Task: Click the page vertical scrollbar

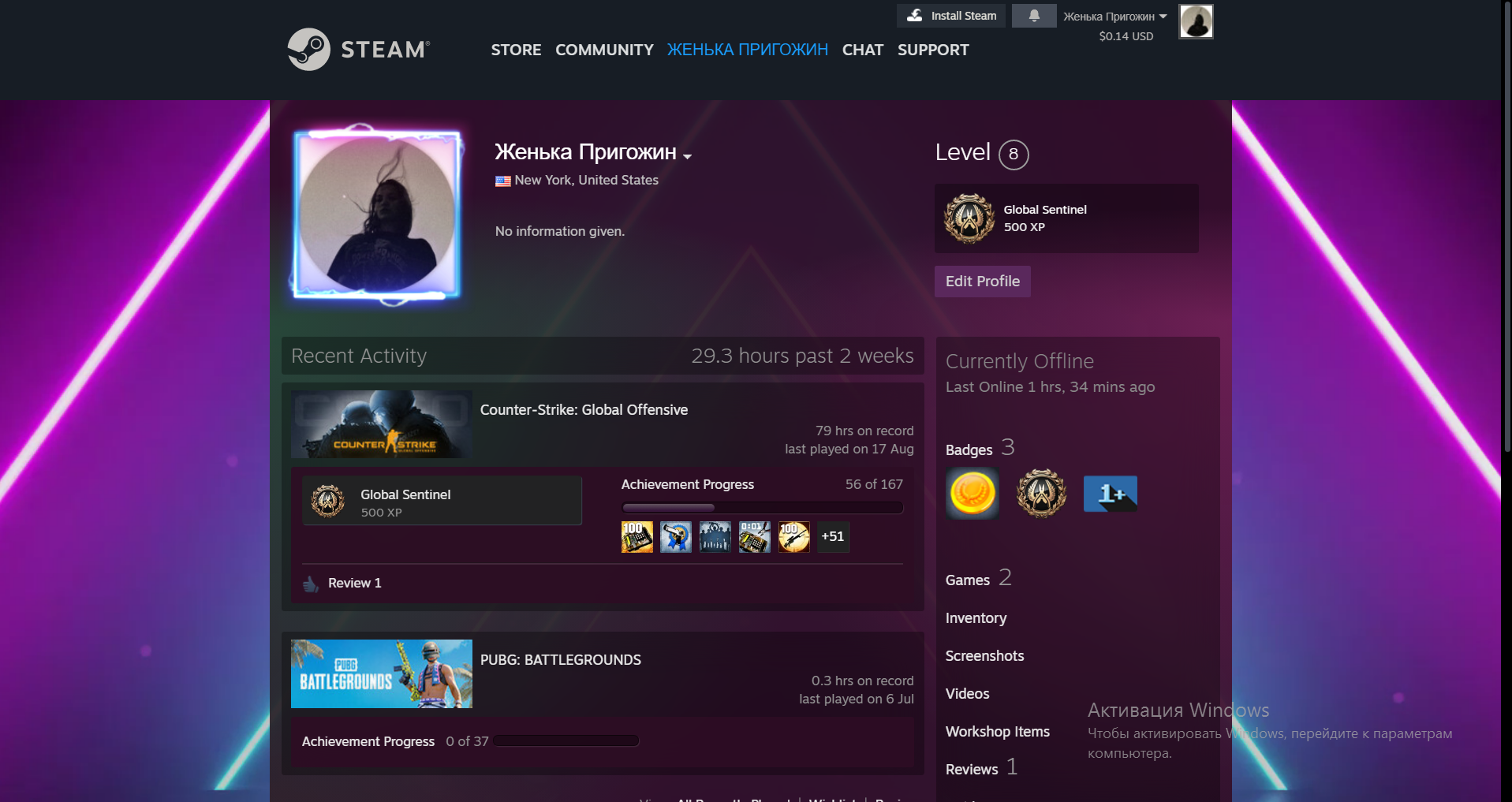Action: pos(1506,229)
